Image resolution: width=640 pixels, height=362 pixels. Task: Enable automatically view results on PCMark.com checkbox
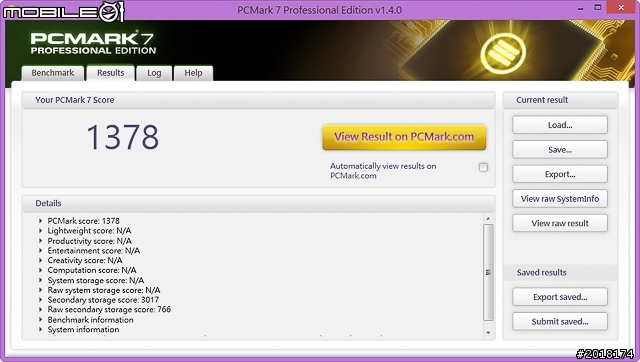pyautogui.click(x=483, y=167)
